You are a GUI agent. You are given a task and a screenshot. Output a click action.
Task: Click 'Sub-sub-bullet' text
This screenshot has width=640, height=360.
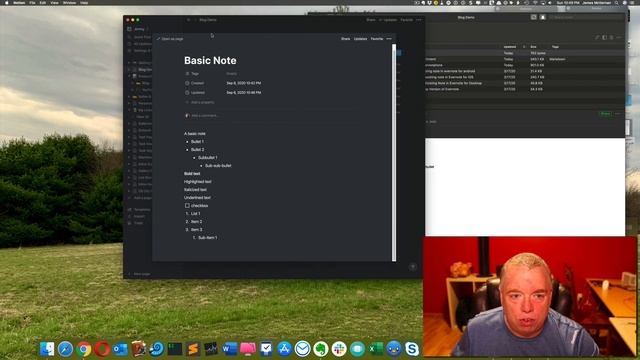pyautogui.click(x=218, y=166)
